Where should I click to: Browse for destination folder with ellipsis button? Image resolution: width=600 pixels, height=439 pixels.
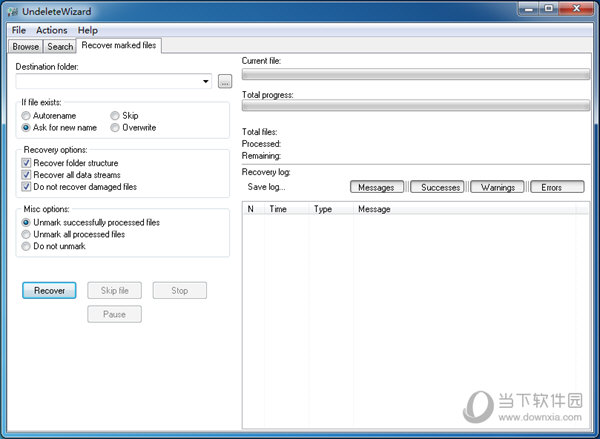pyautogui.click(x=225, y=81)
